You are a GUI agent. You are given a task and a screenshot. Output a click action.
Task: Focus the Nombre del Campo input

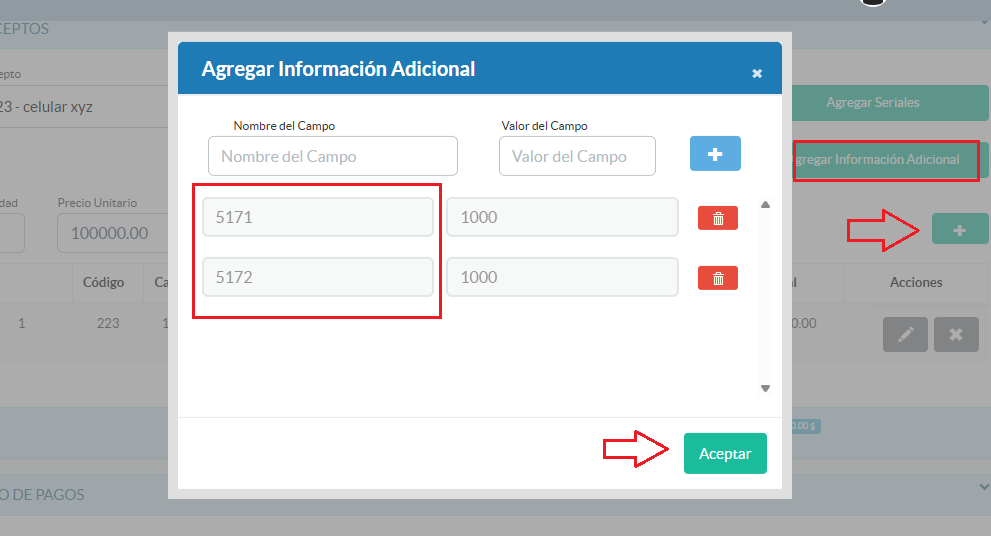coord(332,156)
